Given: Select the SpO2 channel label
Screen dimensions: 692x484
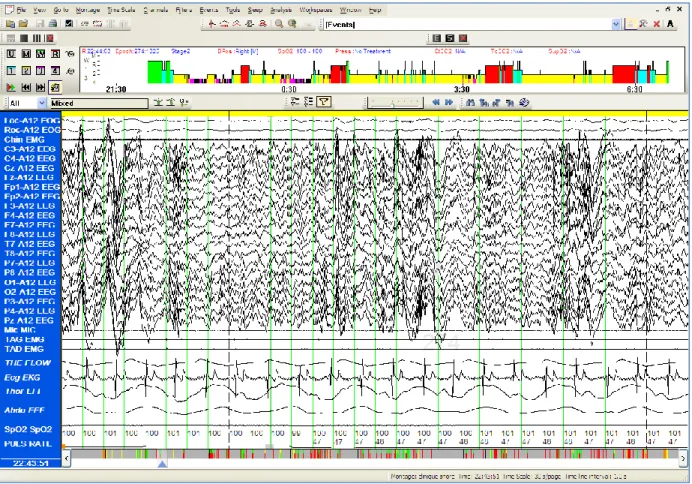Looking at the screenshot, I should pyautogui.click(x=28, y=429).
